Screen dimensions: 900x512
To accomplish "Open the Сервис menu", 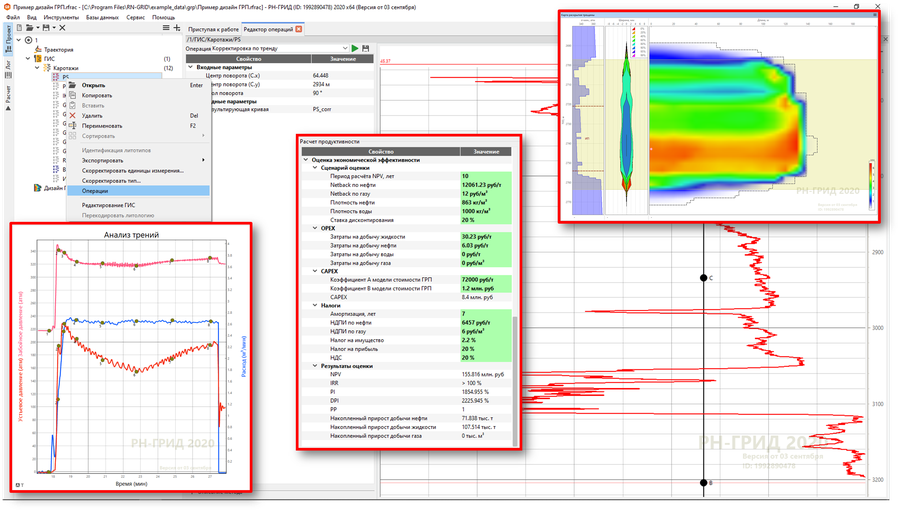I will click(x=135, y=17).
